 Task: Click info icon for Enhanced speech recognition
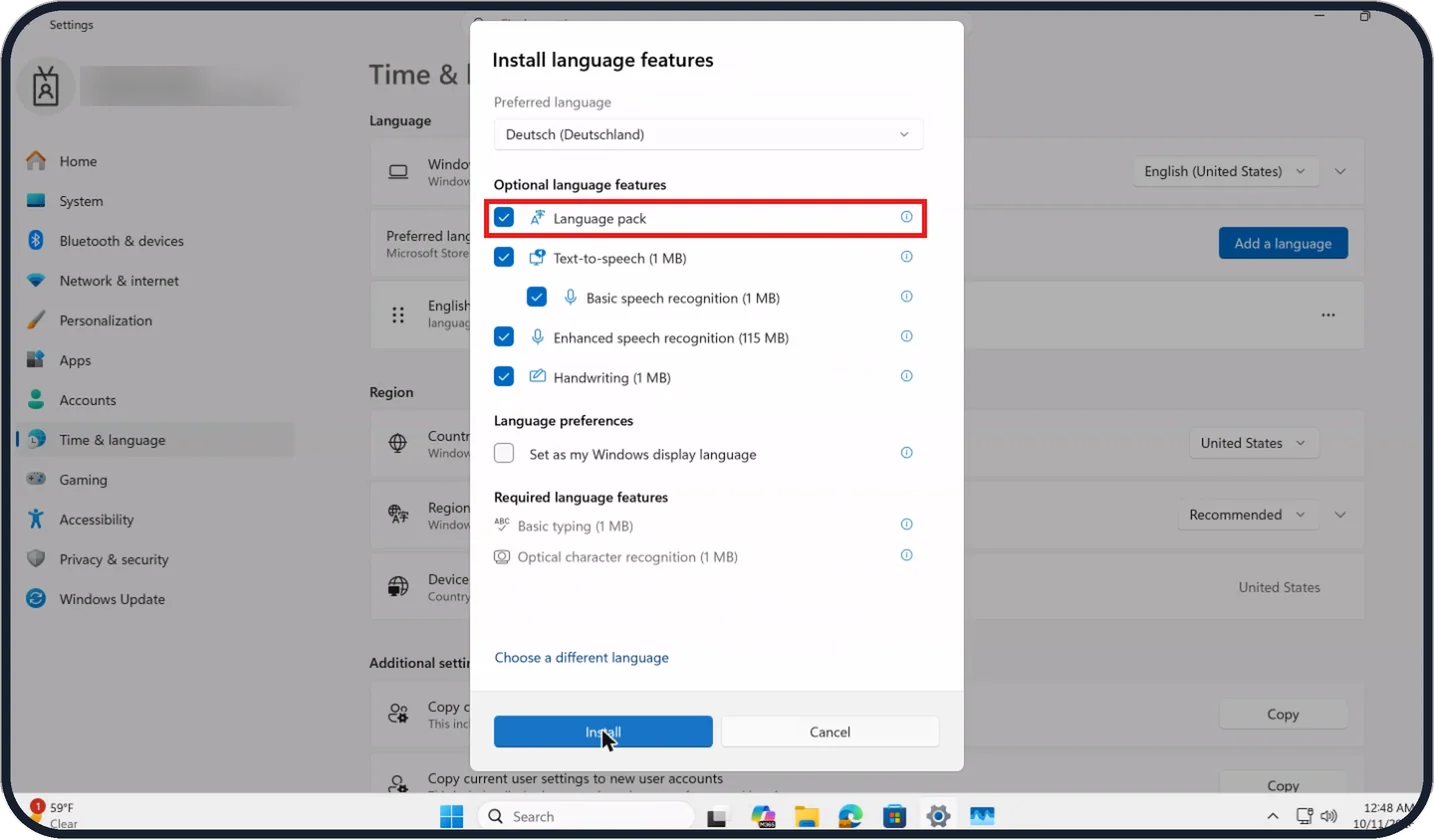click(907, 336)
